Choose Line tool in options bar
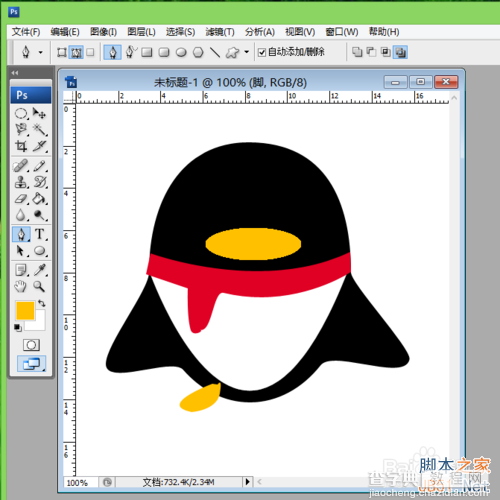Image resolution: width=500 pixels, height=500 pixels. pyautogui.click(x=215, y=52)
